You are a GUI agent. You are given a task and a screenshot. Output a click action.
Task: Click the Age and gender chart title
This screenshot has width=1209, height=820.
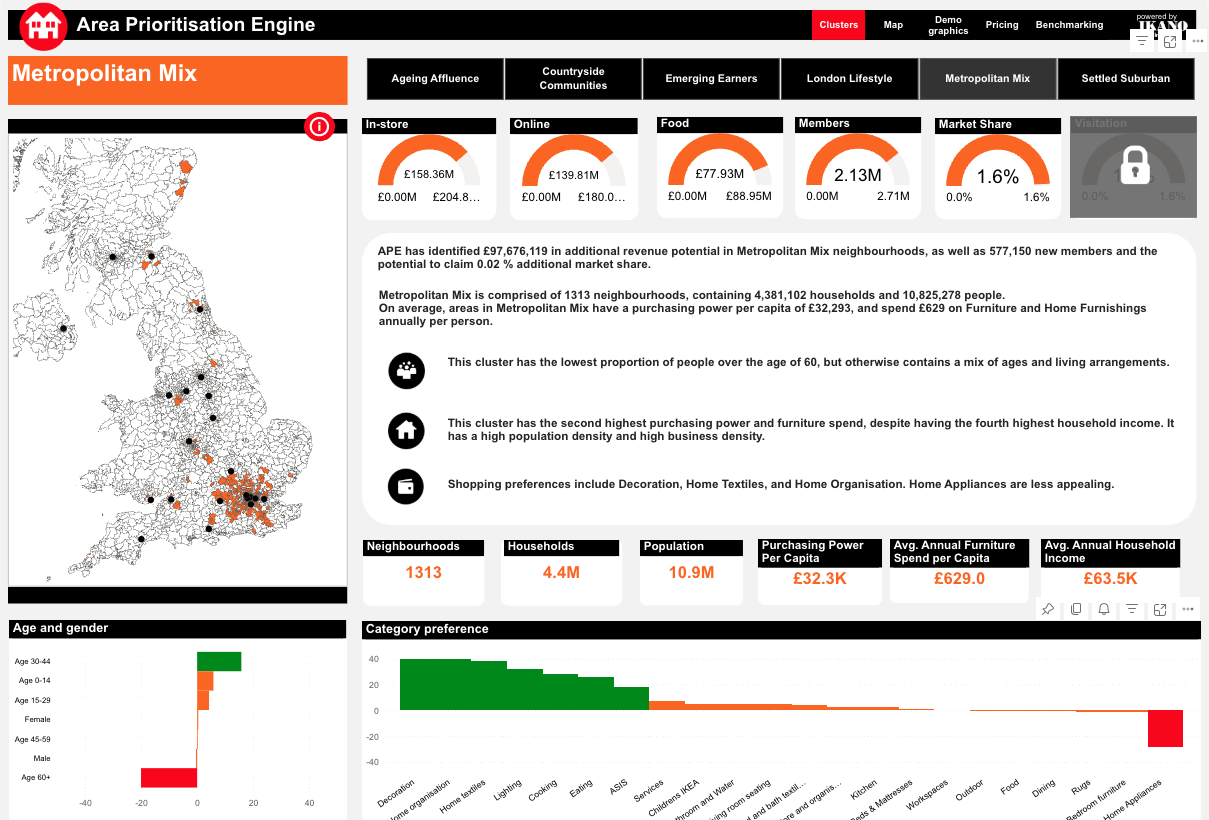[x=60, y=628]
